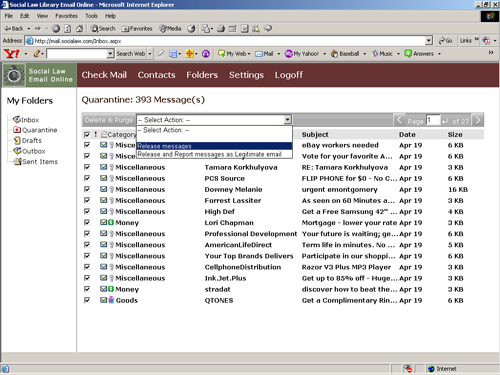The width and height of the screenshot is (500, 375).
Task: Expand the Links bar chevron
Action: pos(477,39)
